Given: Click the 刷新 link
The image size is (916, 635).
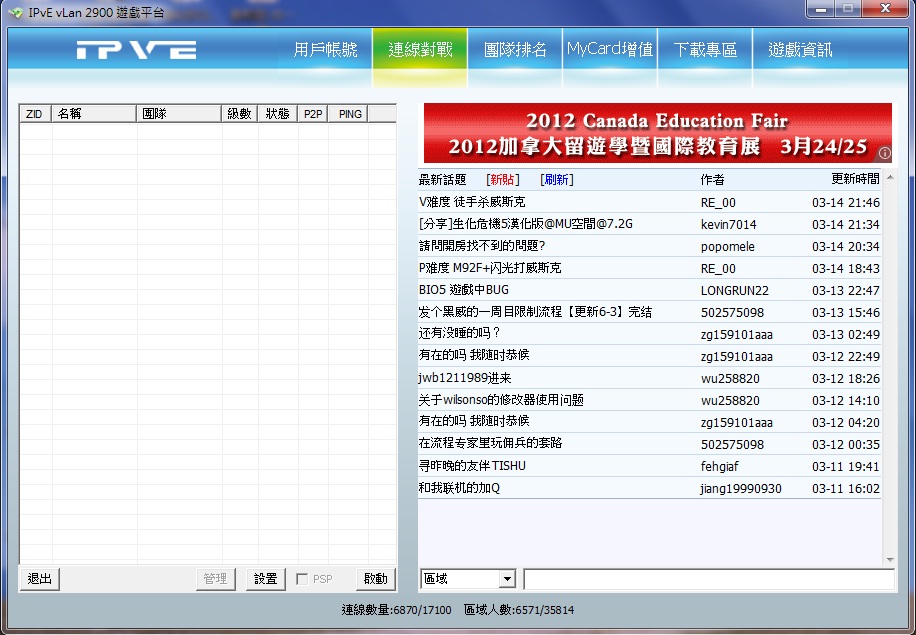Looking at the screenshot, I should point(557,180).
